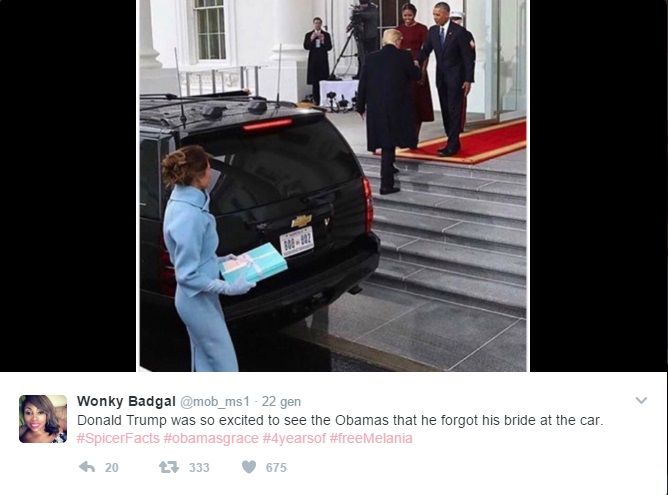Click the 675 likes count
Image resolution: width=668 pixels, height=495 pixels.
click(x=276, y=468)
